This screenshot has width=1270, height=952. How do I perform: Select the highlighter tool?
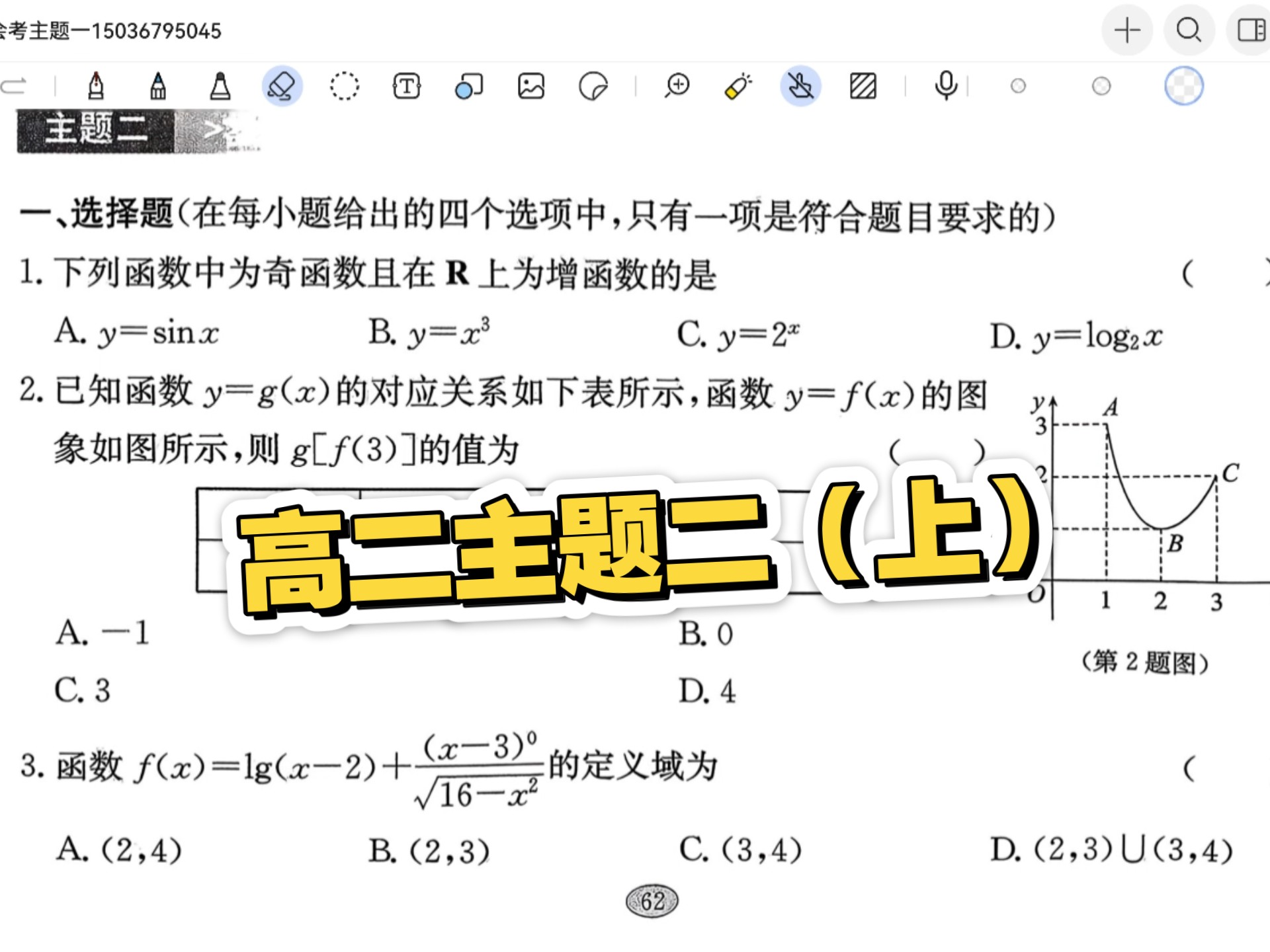pos(739,86)
